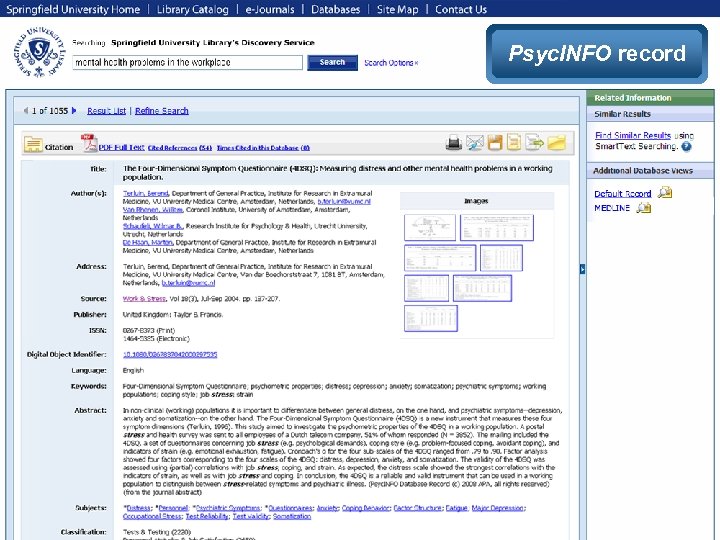Viewport: 720px width, 540px height.
Task: Click the Distress subject link
Action: (139, 508)
